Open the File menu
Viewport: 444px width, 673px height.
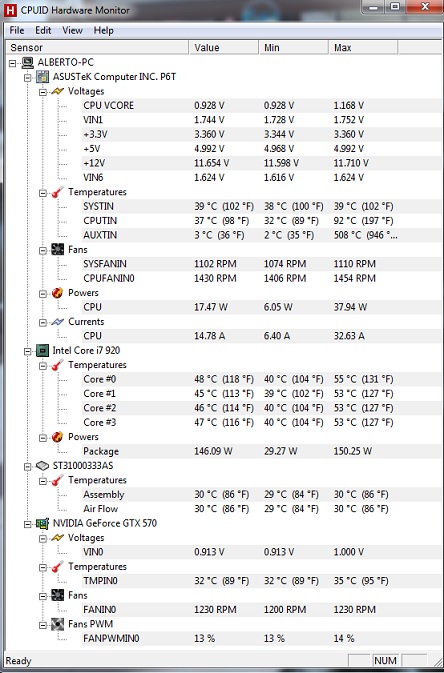coord(17,30)
